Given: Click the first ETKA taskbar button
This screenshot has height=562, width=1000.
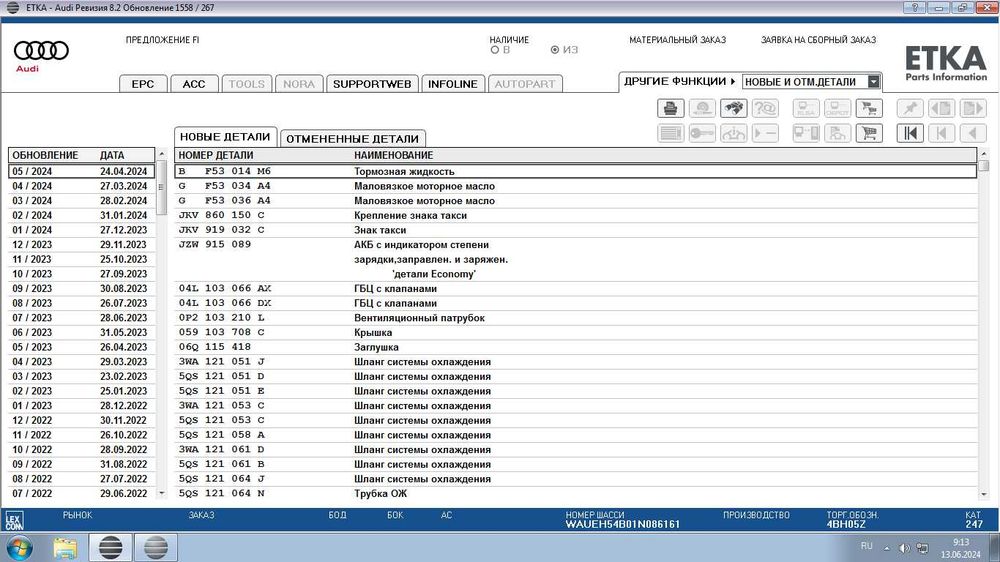Looking at the screenshot, I should pyautogui.click(x=110, y=548).
